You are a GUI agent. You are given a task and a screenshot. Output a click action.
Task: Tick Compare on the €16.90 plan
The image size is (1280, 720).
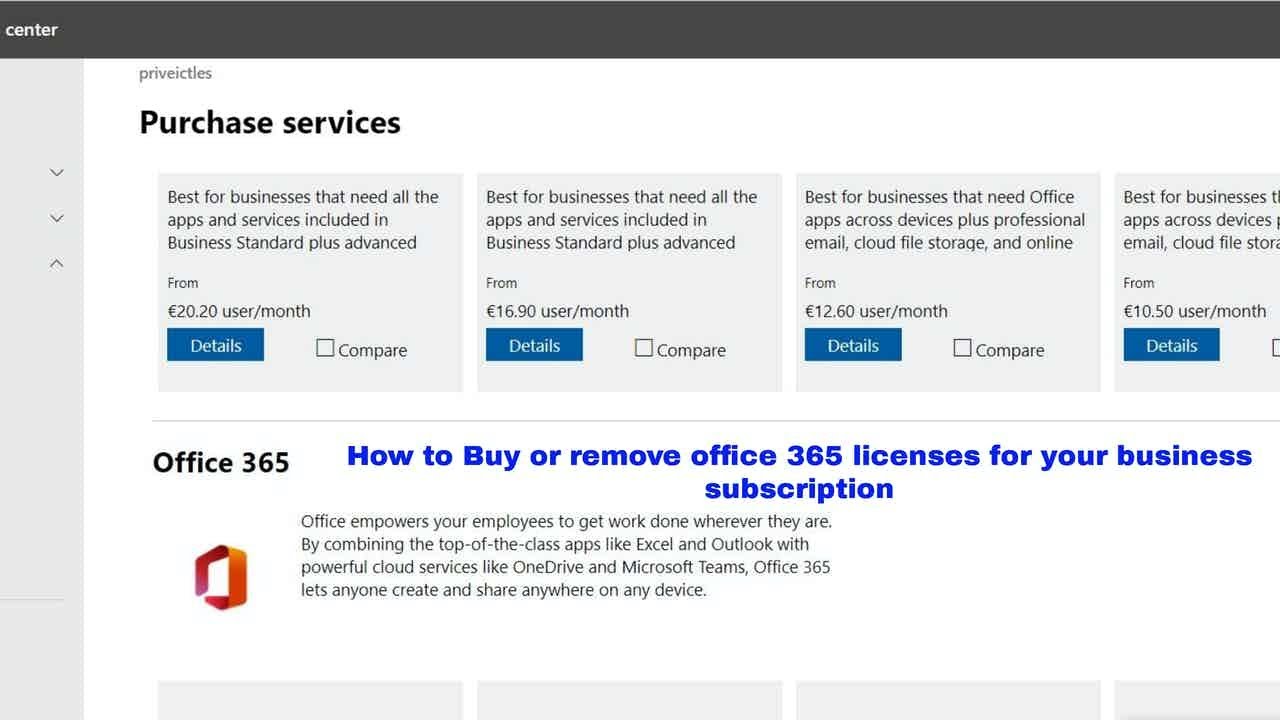pyautogui.click(x=644, y=348)
